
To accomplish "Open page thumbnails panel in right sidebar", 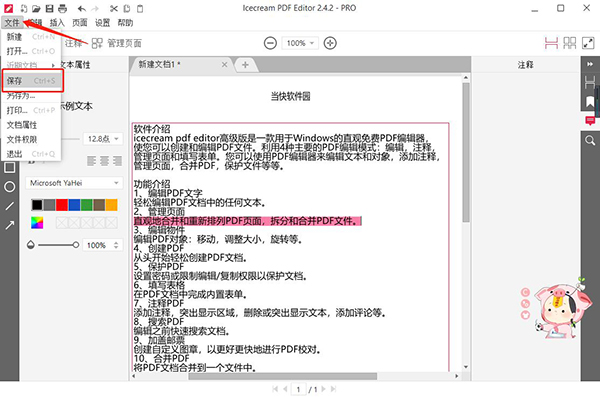I will pos(590,82).
